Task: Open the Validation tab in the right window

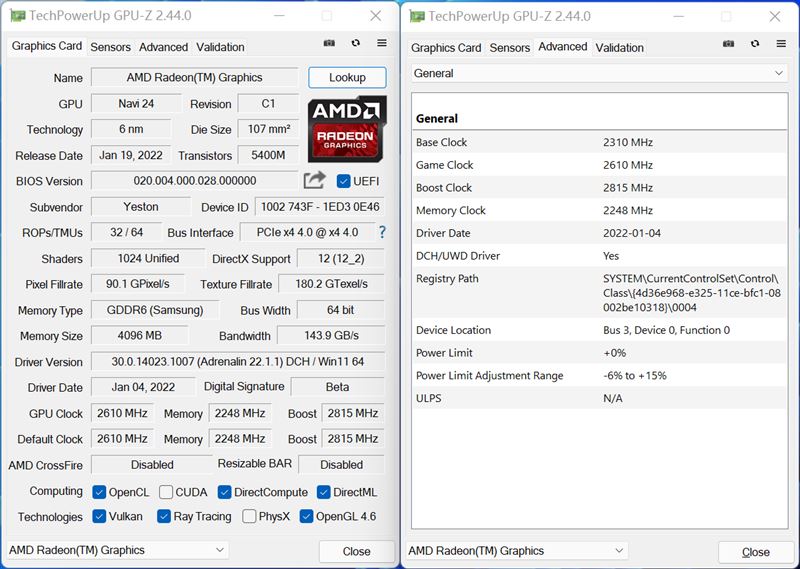Action: coord(620,47)
